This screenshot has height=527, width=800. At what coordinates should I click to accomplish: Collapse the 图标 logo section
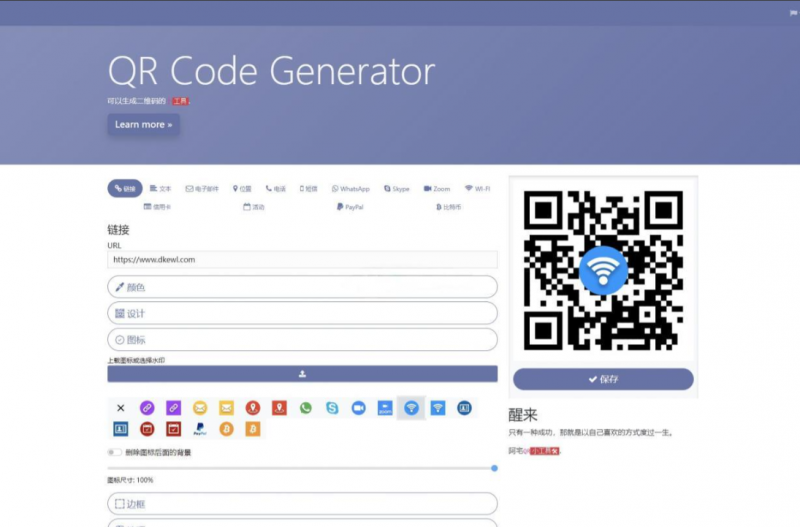click(x=302, y=340)
